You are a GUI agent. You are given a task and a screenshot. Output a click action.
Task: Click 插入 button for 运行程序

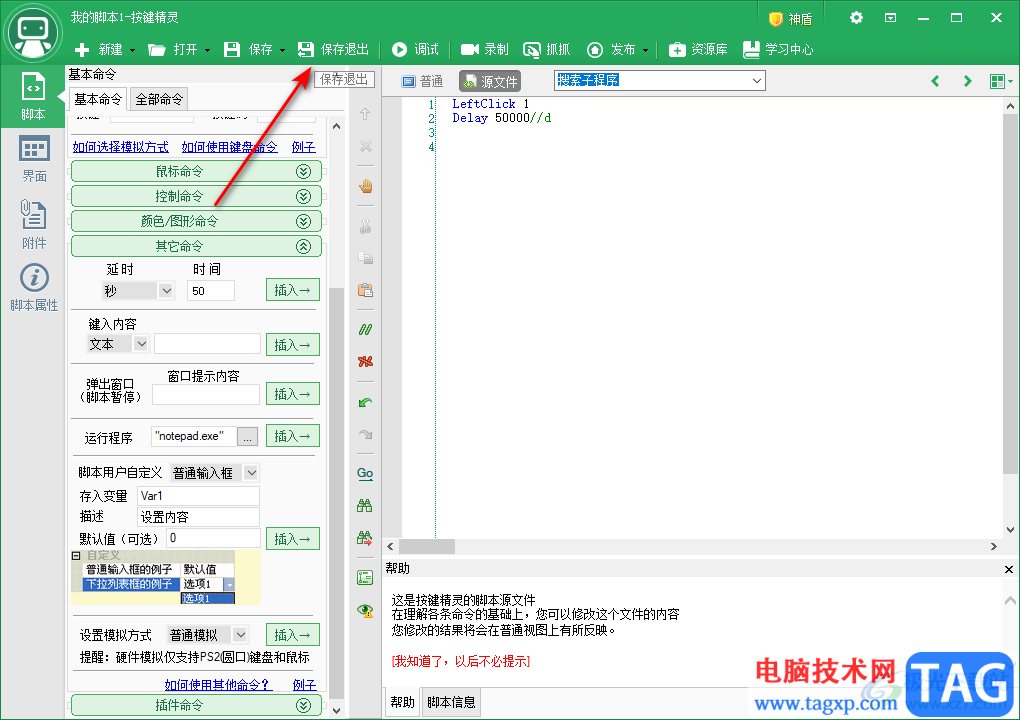tap(293, 436)
